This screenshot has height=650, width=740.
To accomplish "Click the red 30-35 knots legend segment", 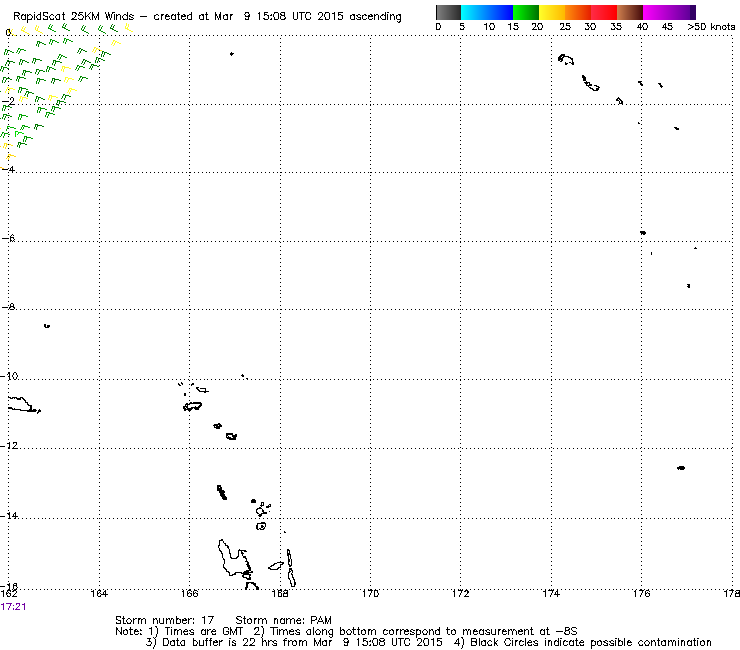I will (x=604, y=12).
